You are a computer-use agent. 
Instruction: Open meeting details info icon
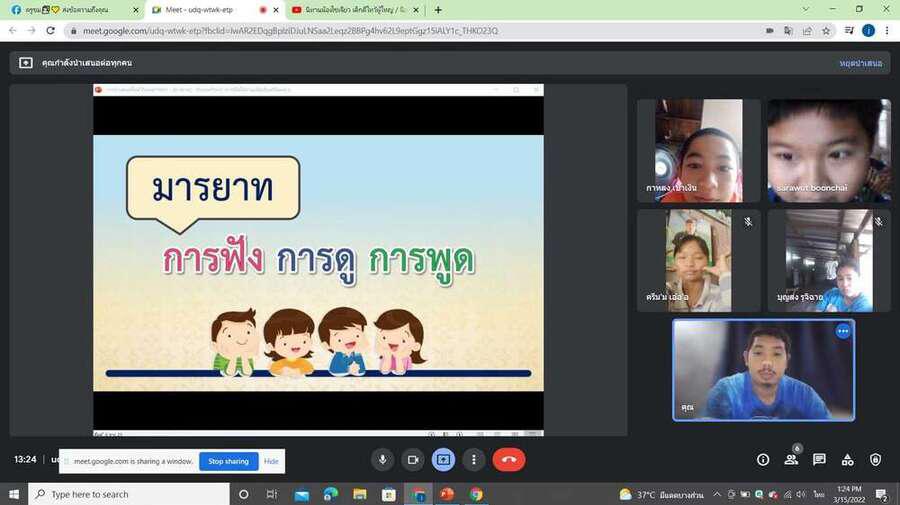tap(763, 459)
